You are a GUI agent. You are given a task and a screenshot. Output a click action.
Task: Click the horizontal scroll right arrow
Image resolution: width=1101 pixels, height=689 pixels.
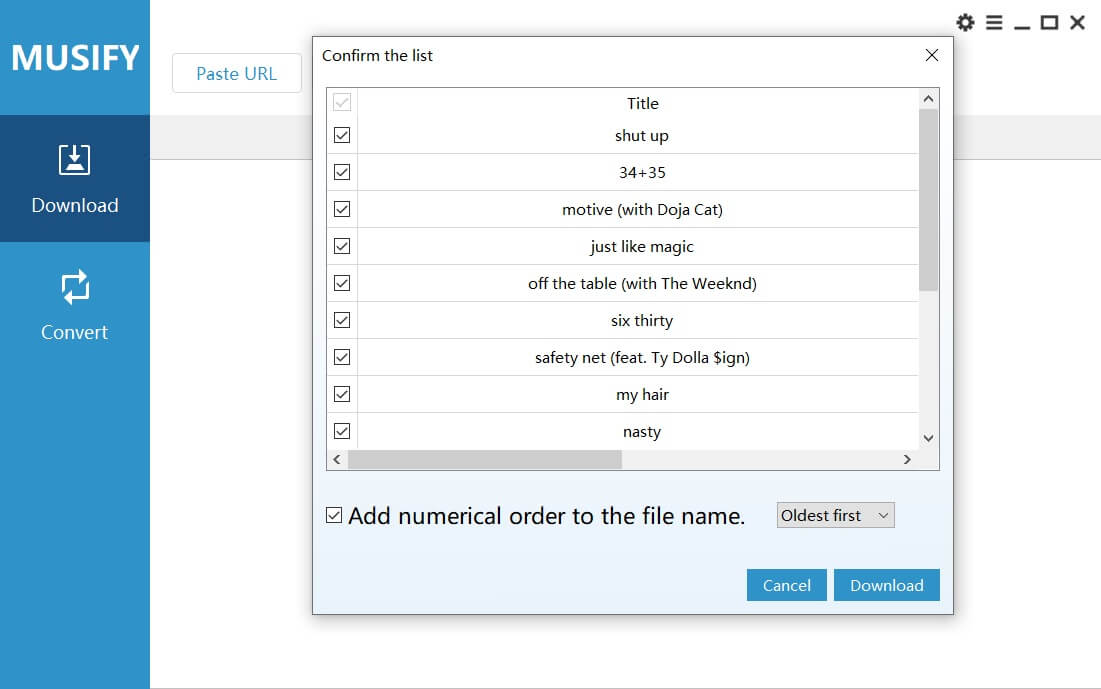pos(907,459)
